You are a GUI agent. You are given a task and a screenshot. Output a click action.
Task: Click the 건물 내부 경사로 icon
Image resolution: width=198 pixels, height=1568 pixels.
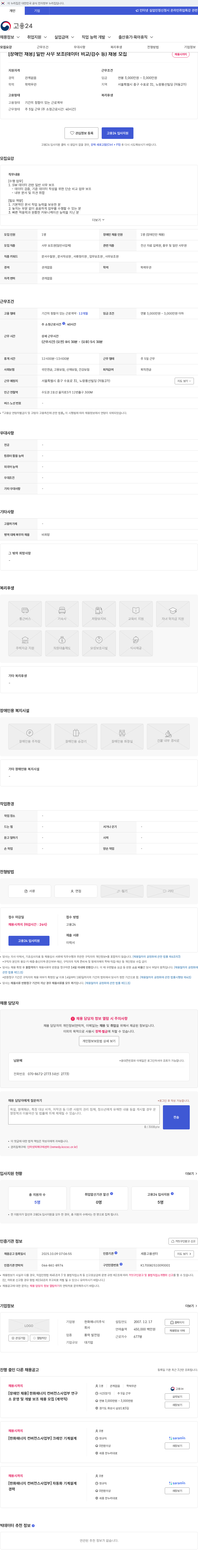click(168, 736)
